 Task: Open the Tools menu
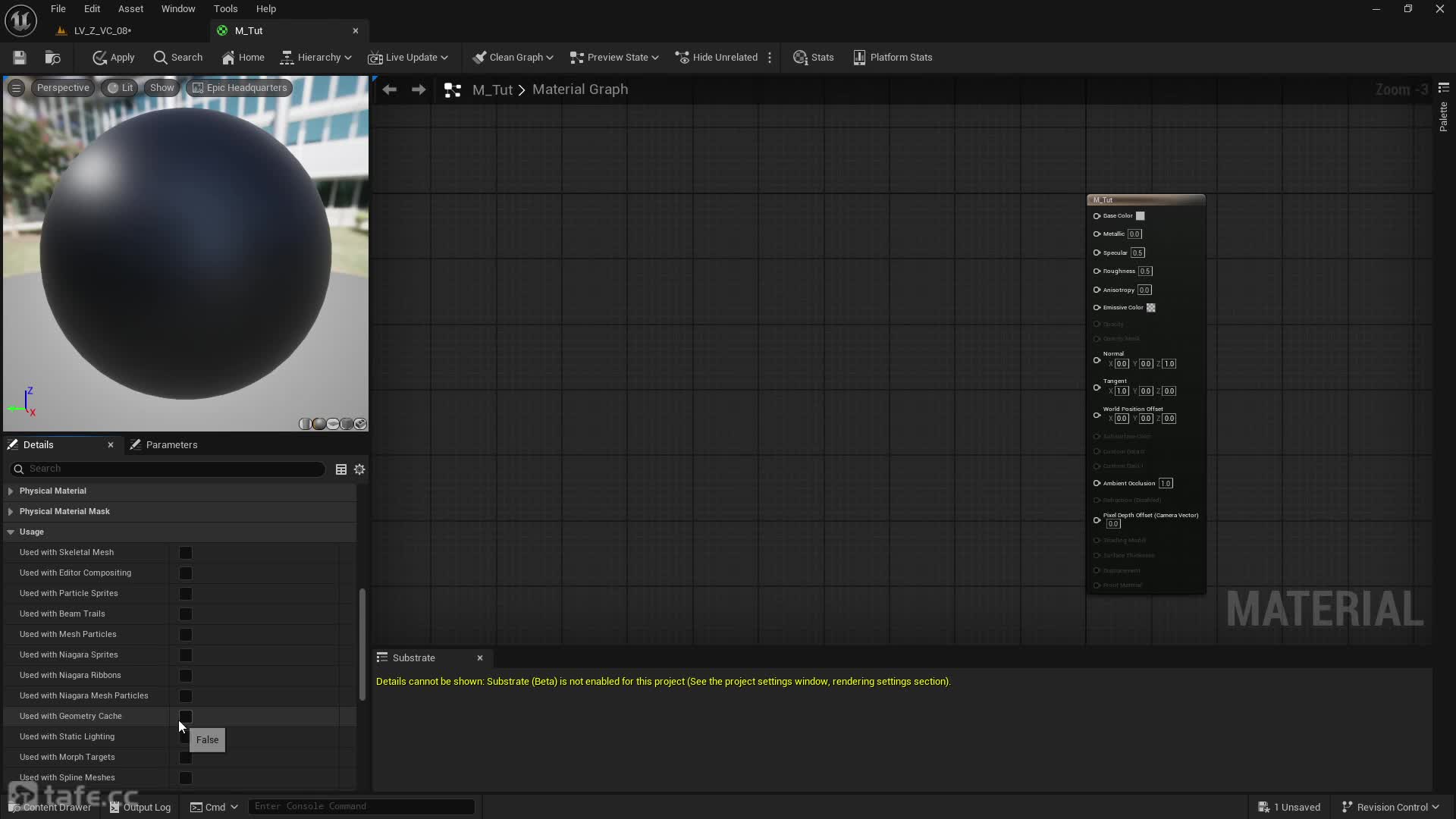[x=225, y=9]
